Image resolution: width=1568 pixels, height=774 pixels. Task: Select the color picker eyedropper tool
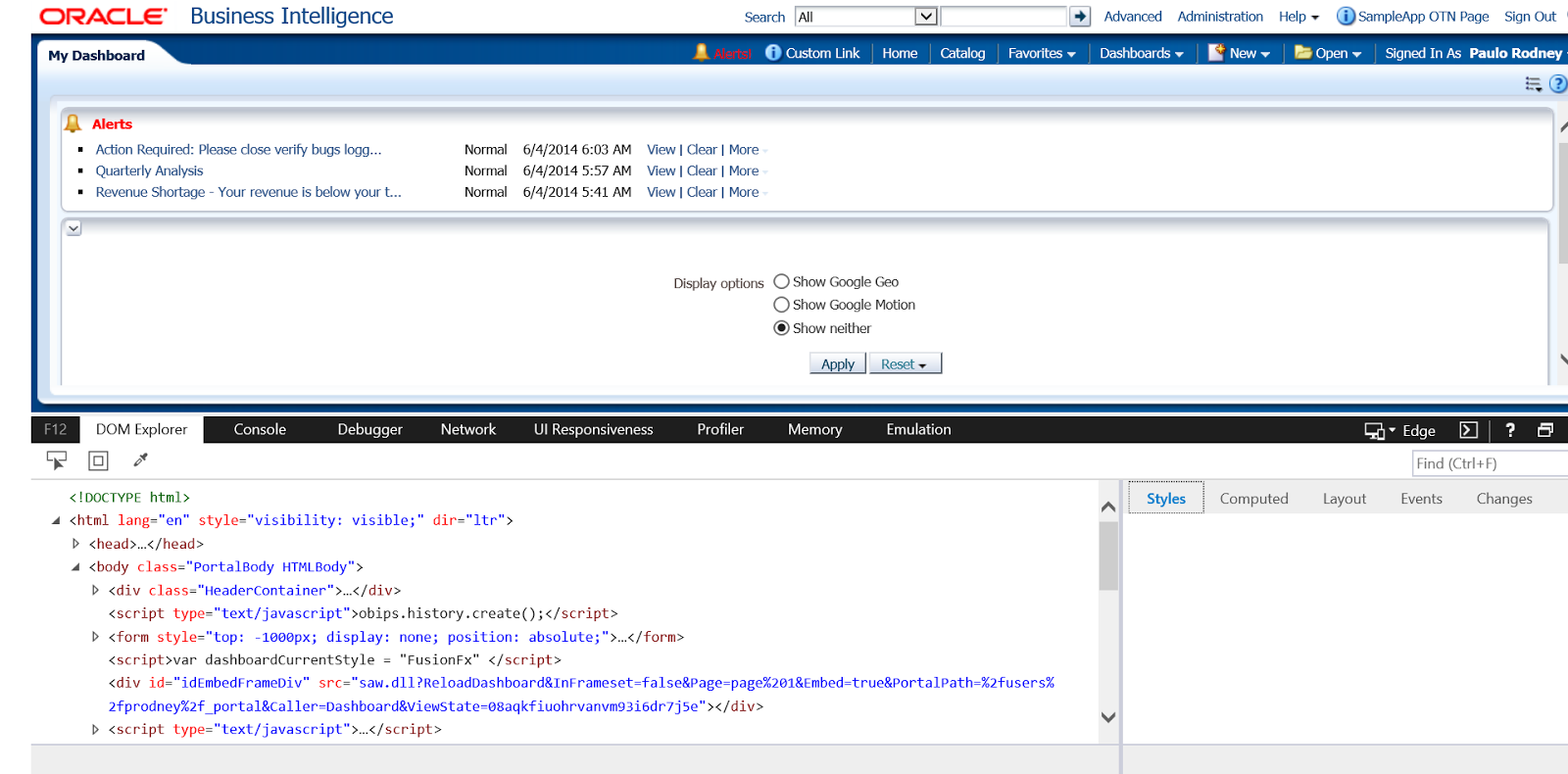(x=140, y=460)
